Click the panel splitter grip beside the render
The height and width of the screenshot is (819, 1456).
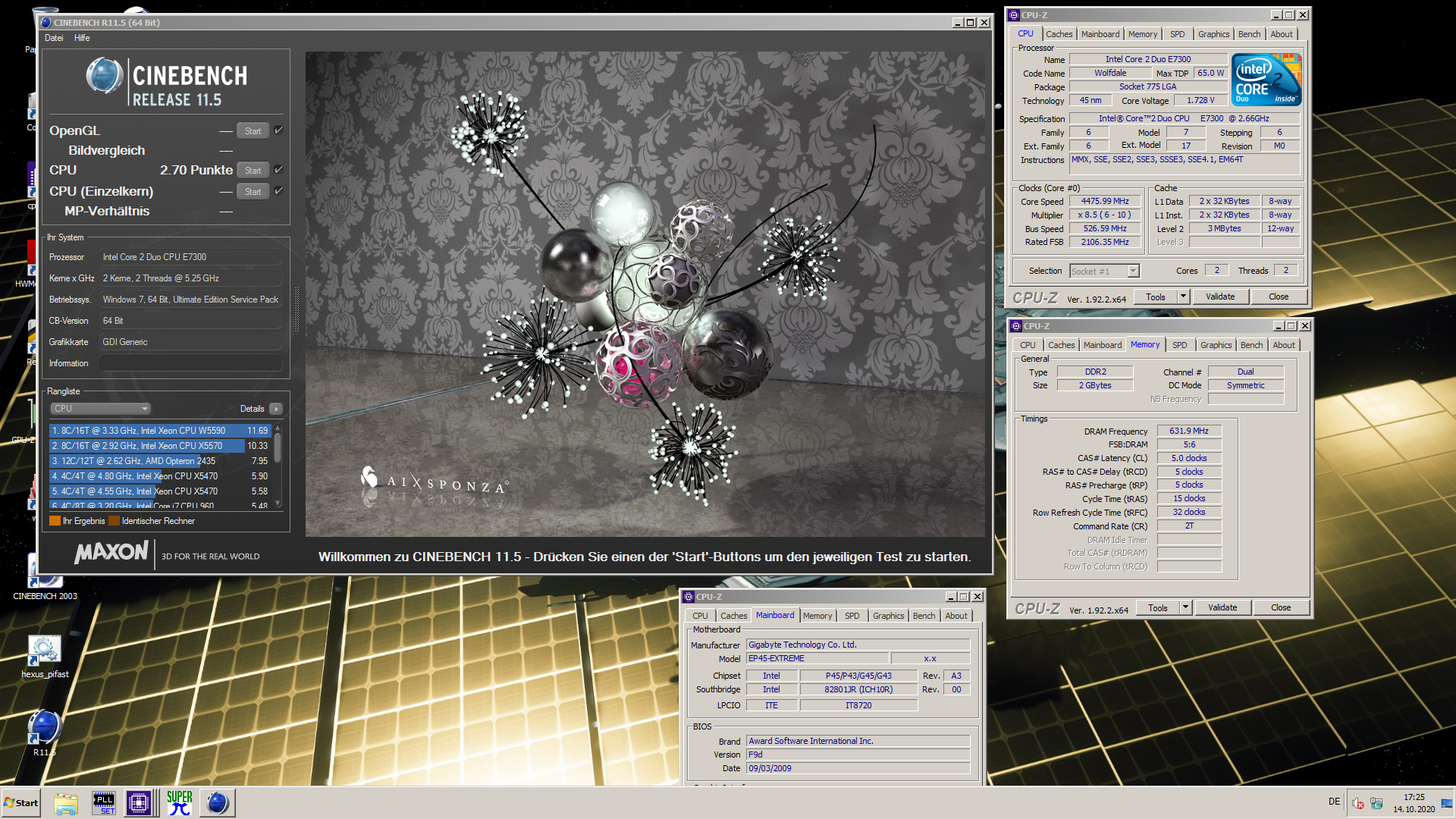297,311
